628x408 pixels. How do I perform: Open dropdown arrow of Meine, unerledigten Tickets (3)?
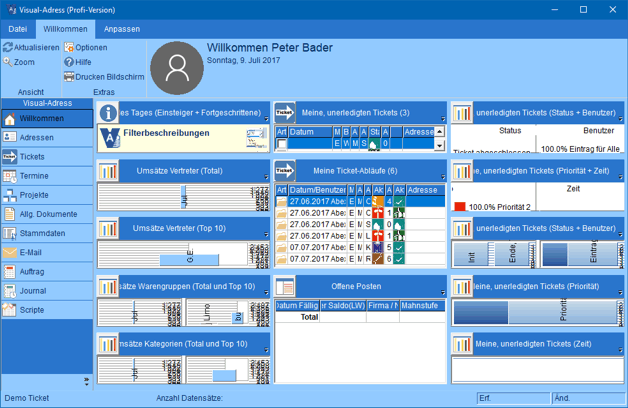pos(443,119)
